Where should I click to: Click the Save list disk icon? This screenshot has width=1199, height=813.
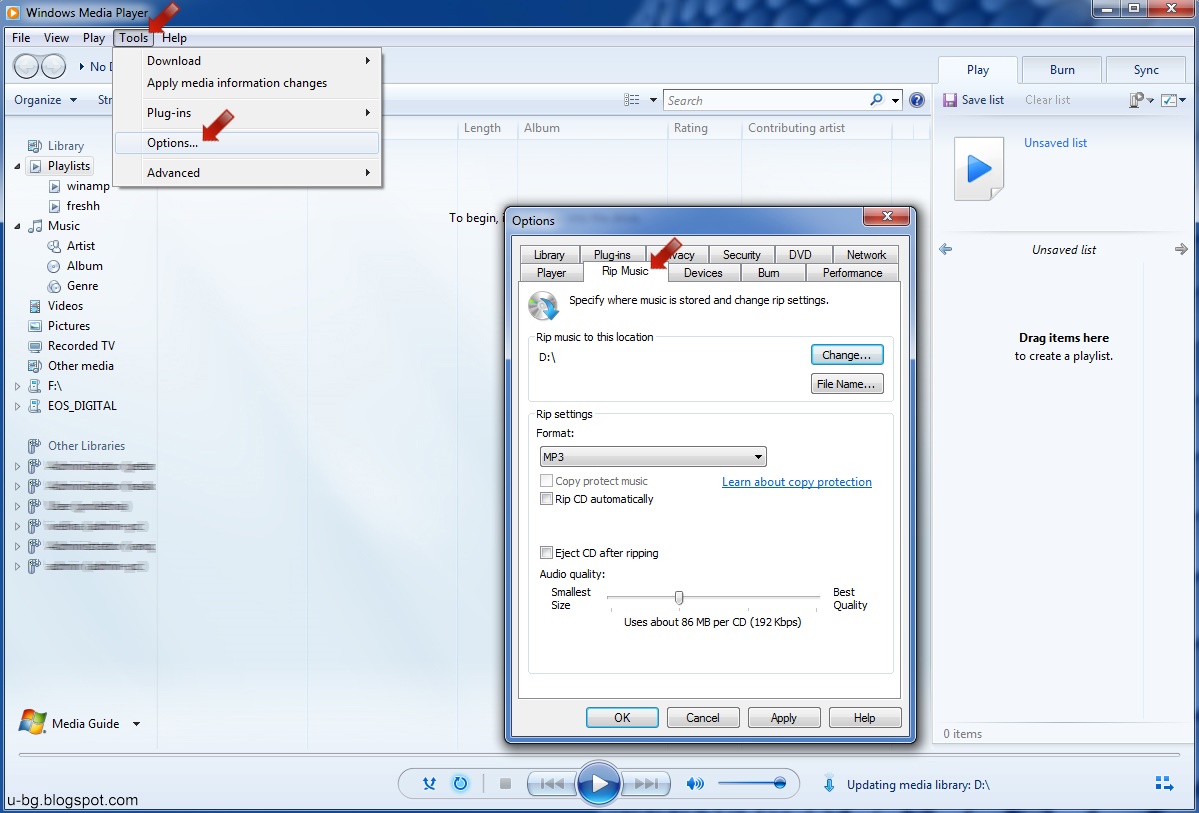click(x=950, y=100)
